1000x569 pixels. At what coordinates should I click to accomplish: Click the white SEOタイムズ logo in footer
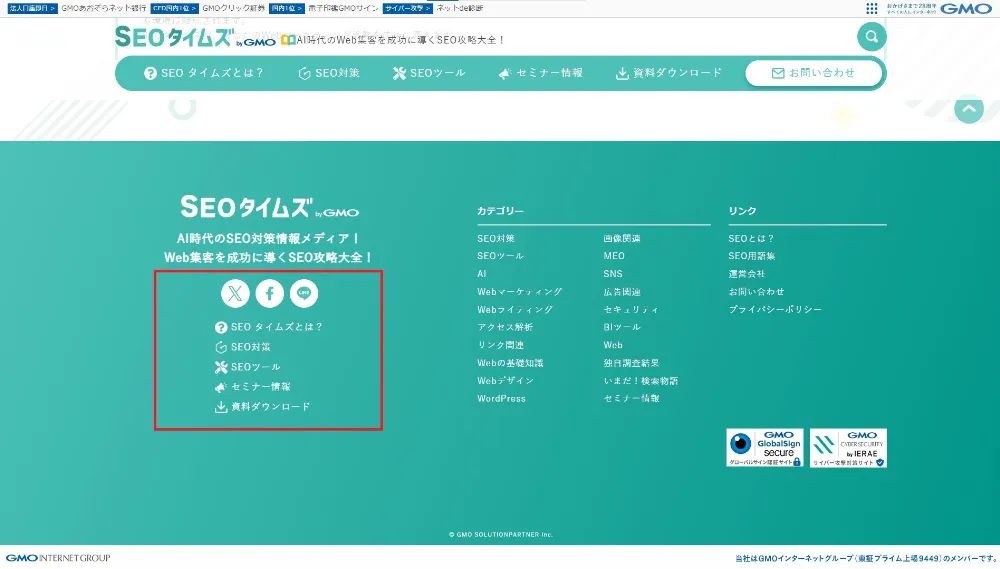[269, 207]
